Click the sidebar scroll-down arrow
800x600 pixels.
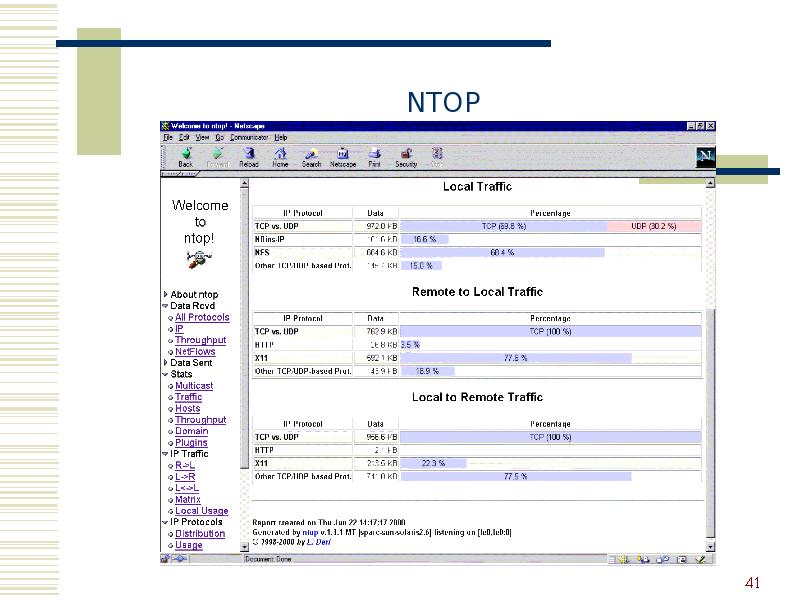(x=244, y=547)
